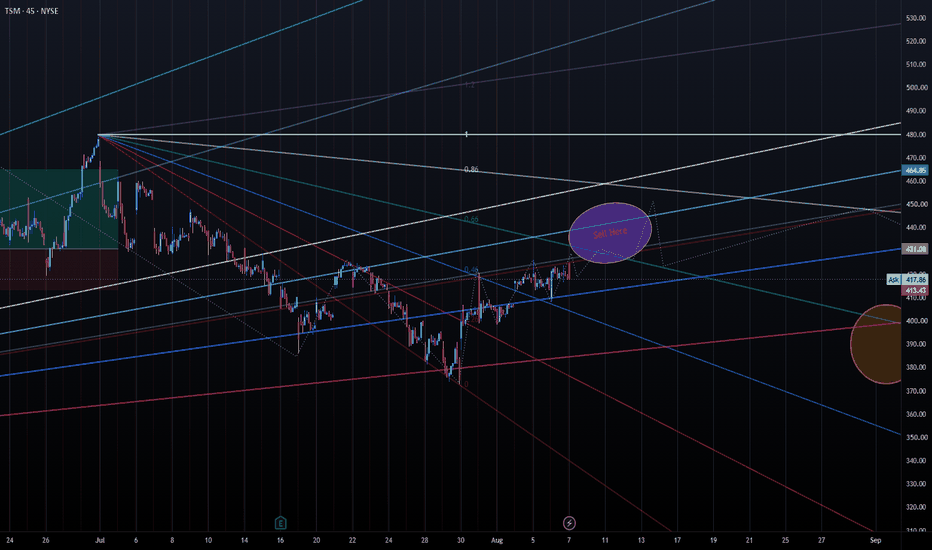Click the 'Aug' date label on the time axis

[497, 540]
